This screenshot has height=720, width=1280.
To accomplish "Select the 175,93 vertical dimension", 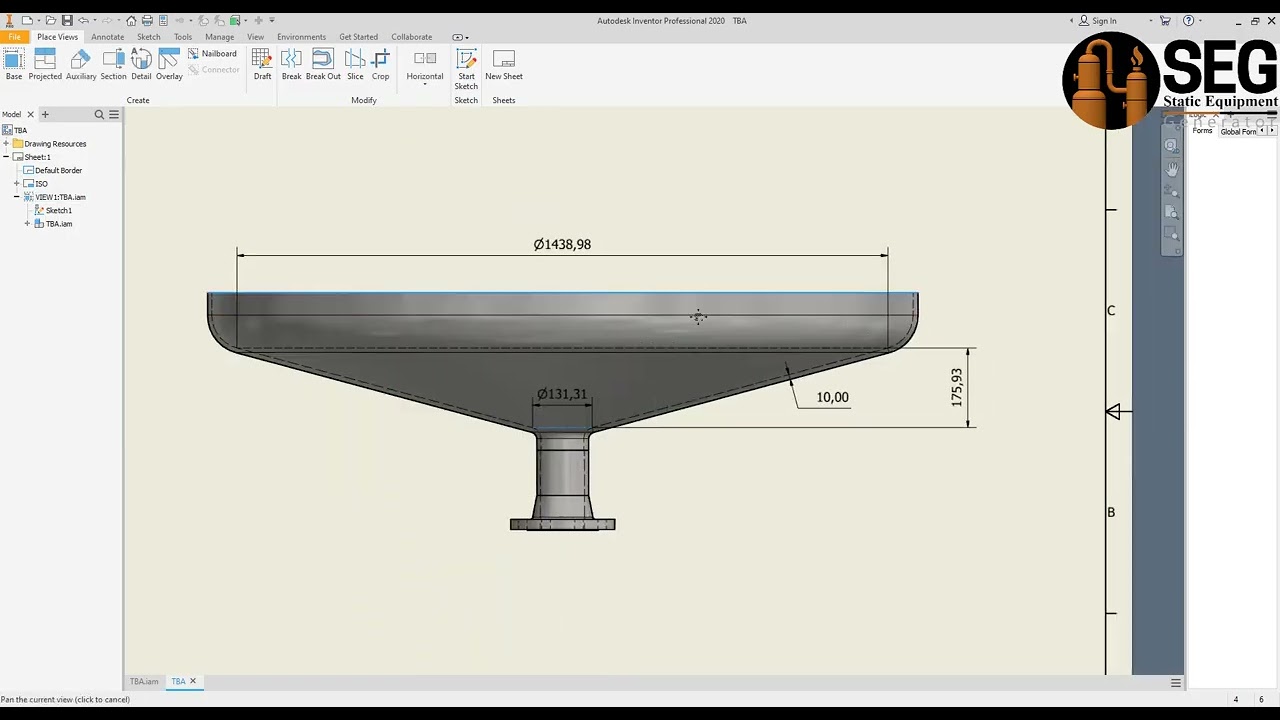I will click(957, 387).
